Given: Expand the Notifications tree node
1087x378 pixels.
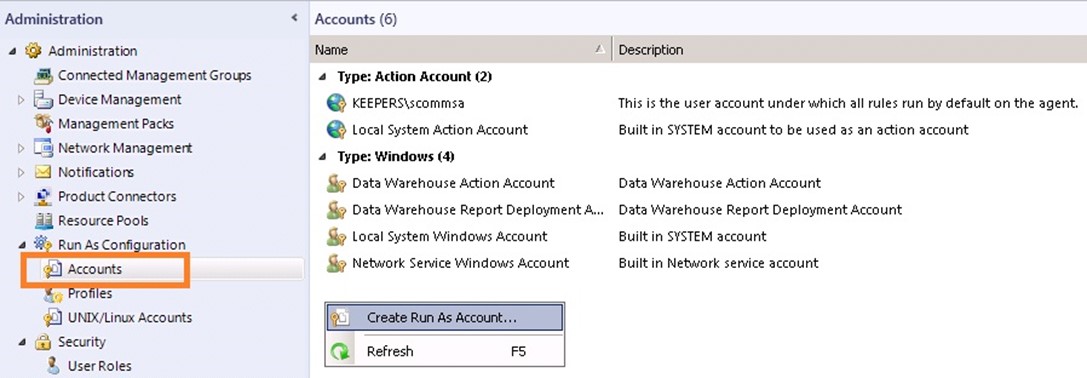Looking at the screenshot, I should point(21,172).
